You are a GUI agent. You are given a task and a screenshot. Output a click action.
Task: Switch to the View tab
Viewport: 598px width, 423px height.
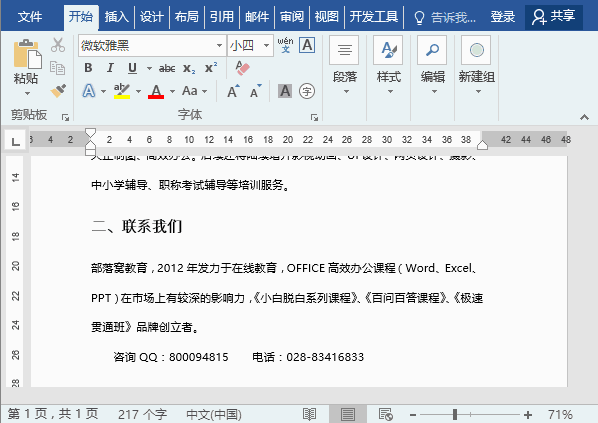click(x=326, y=17)
